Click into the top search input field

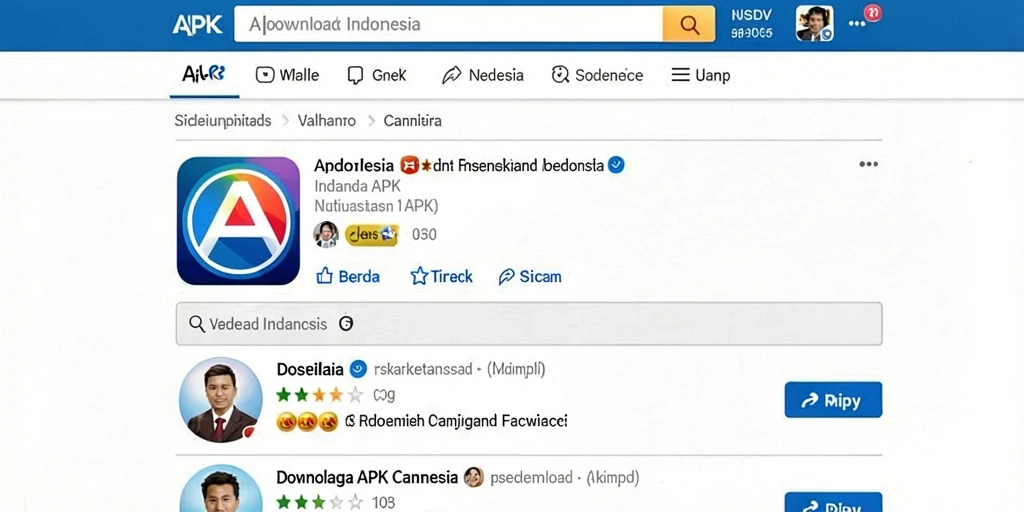(449, 24)
